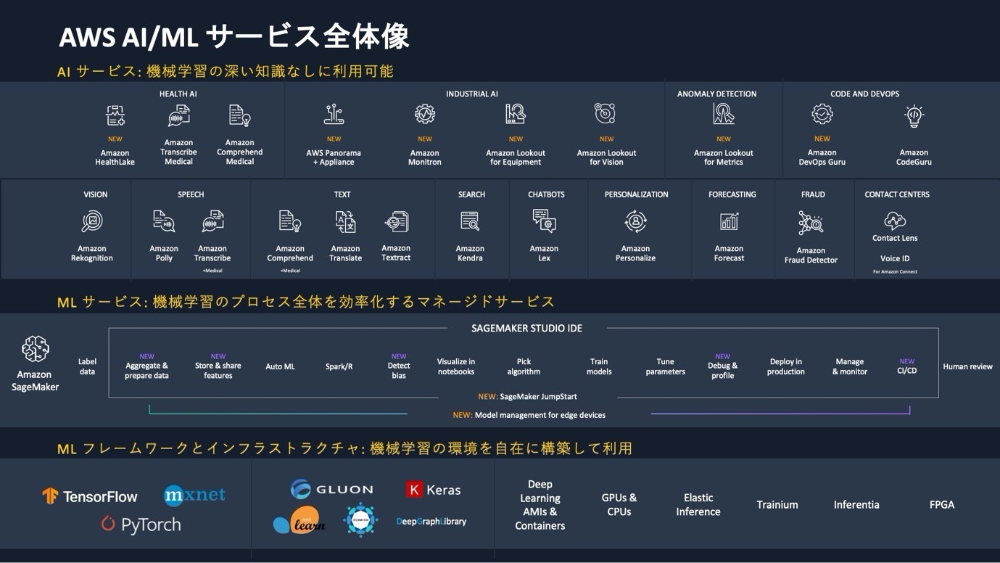The width and height of the screenshot is (1000, 563).
Task: Select the 'CI/CD' step
Action: [907, 370]
